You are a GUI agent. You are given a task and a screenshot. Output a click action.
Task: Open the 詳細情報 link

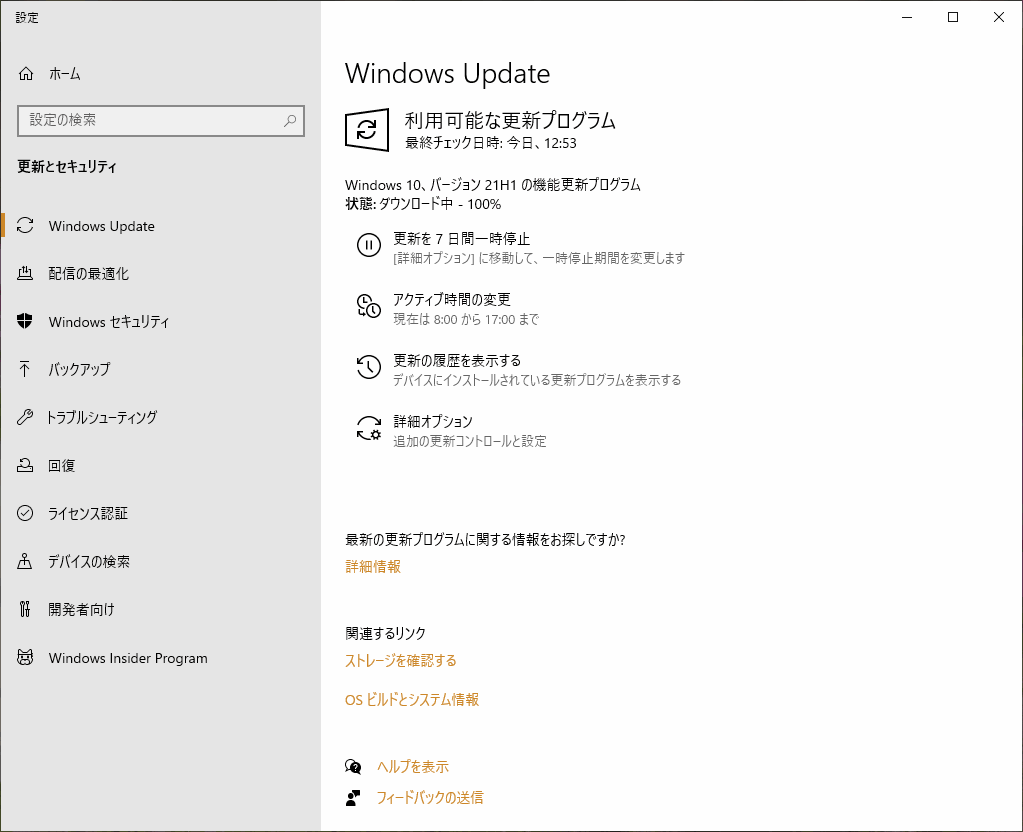[373, 566]
